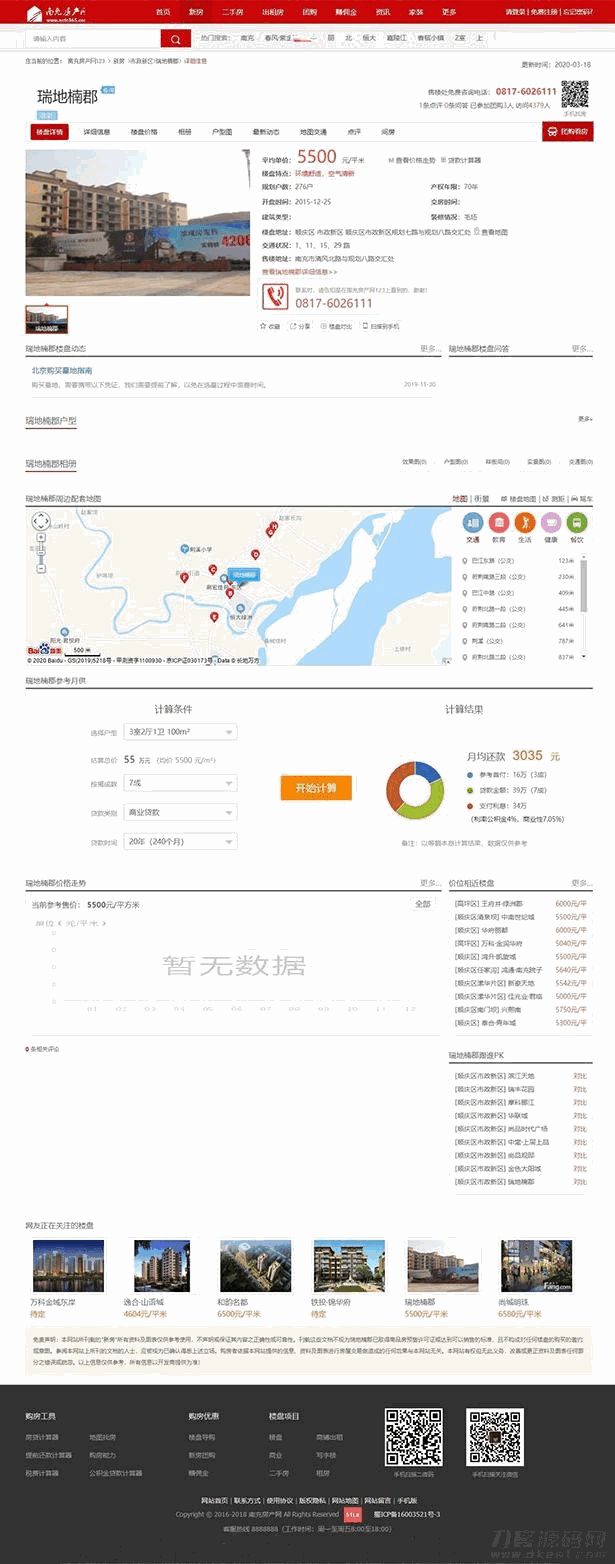Expand the 贷款时间 20年 dropdown
The height and width of the screenshot is (1564, 615).
[x=180, y=841]
